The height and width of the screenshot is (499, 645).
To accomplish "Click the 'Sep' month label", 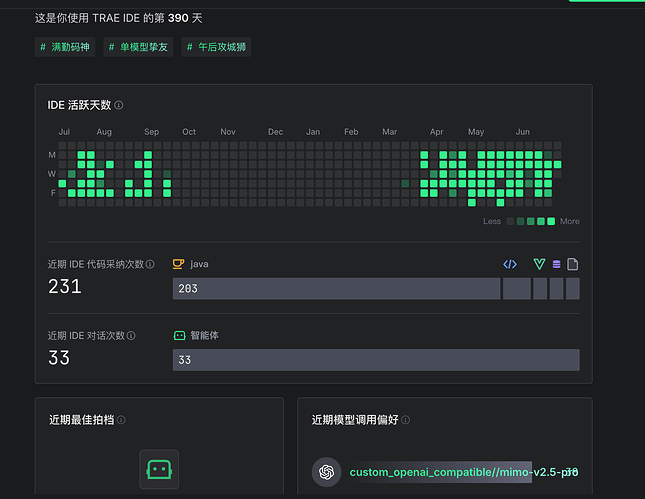I will [x=151, y=132].
